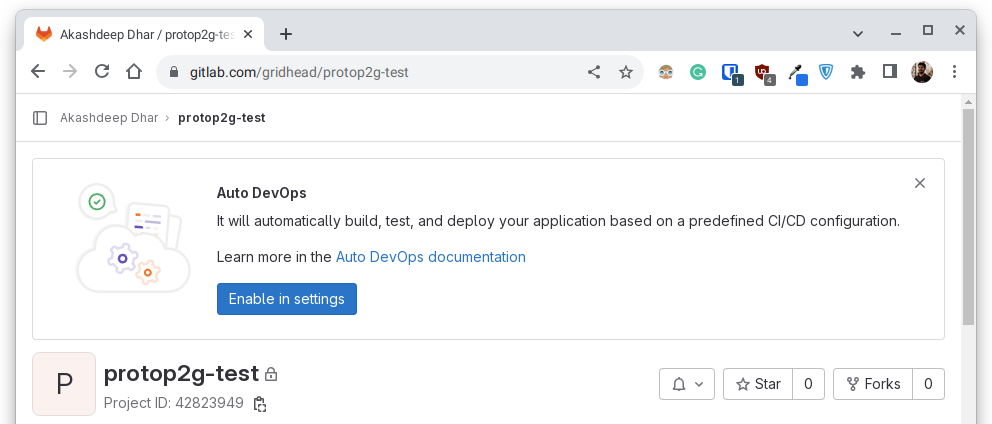Star the protop2g-test project
Screen dimensions: 992x424
tap(758, 384)
